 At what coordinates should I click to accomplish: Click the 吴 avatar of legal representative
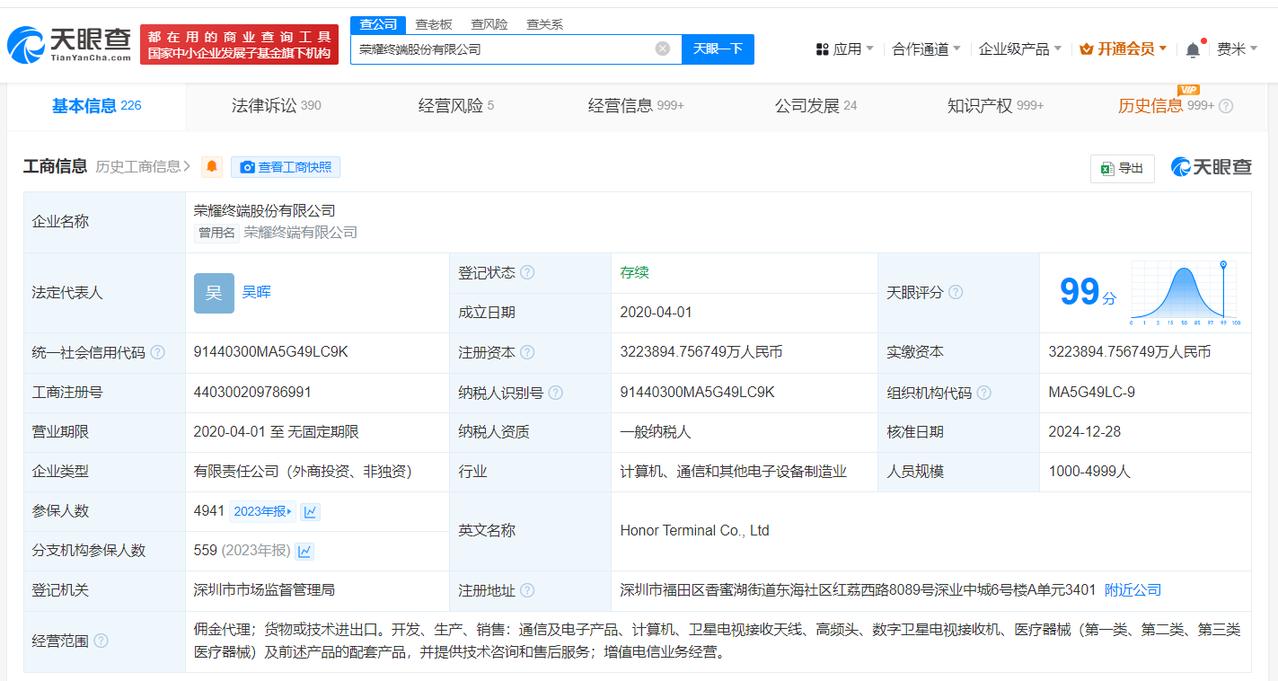[214, 293]
